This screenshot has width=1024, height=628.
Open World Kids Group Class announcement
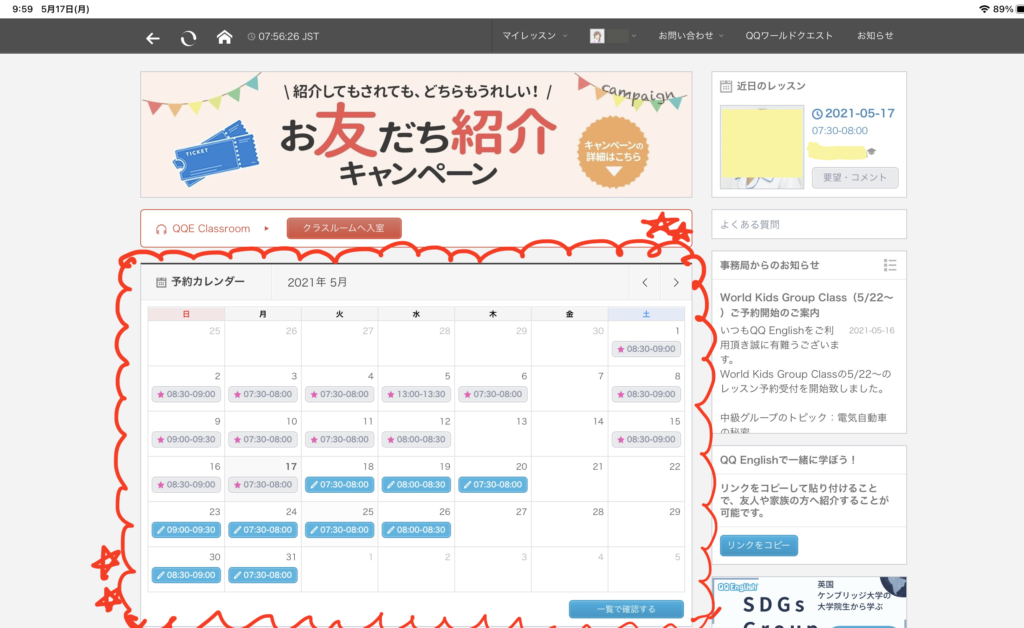point(806,305)
